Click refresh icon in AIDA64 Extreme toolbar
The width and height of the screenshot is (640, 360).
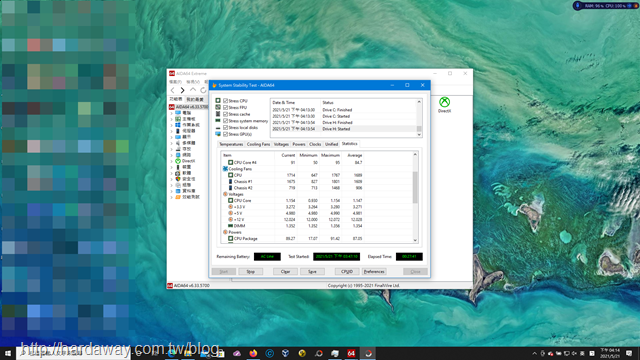click(203, 90)
